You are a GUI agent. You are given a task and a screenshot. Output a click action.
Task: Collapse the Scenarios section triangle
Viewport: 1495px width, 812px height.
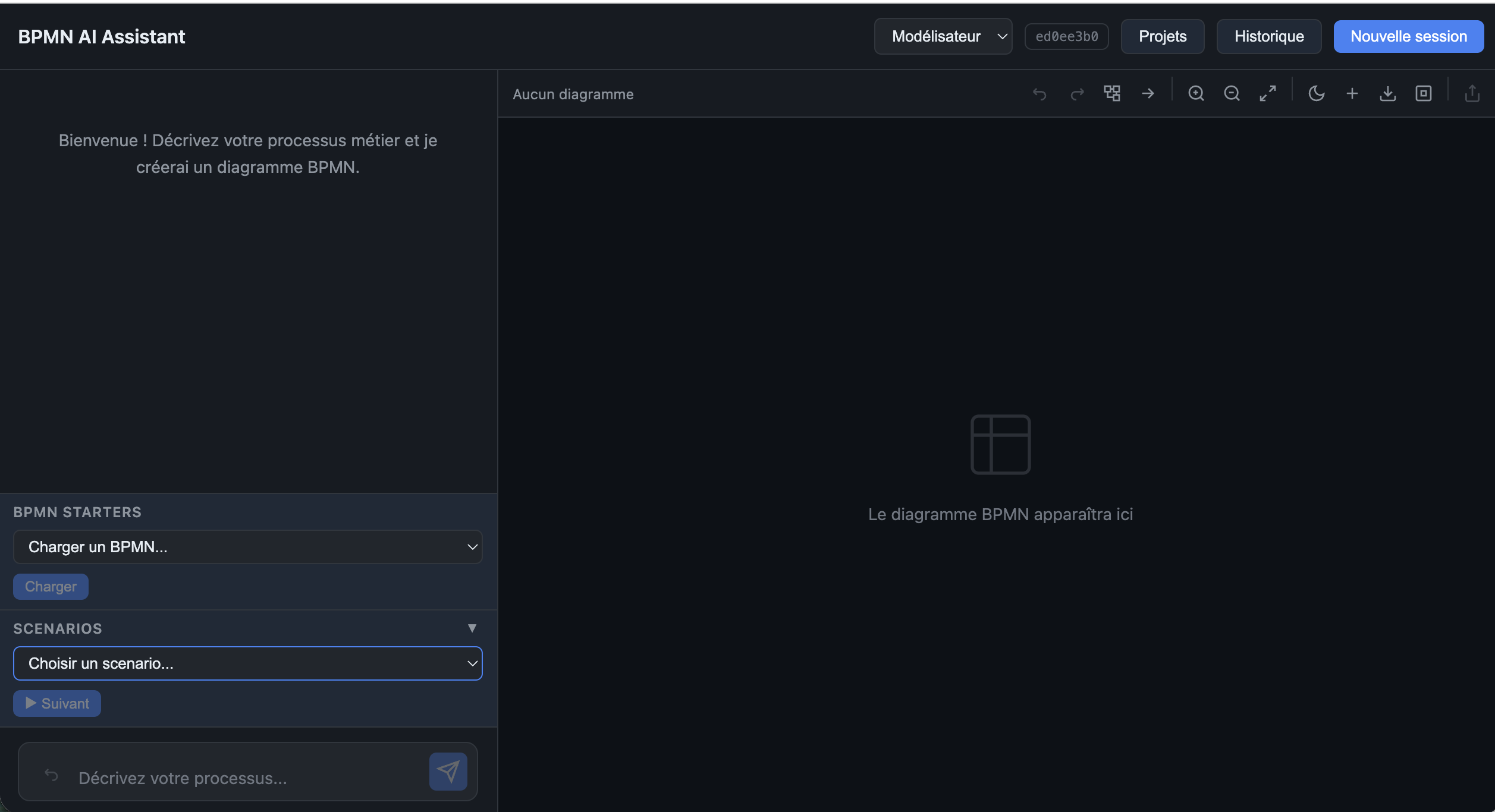click(x=472, y=628)
